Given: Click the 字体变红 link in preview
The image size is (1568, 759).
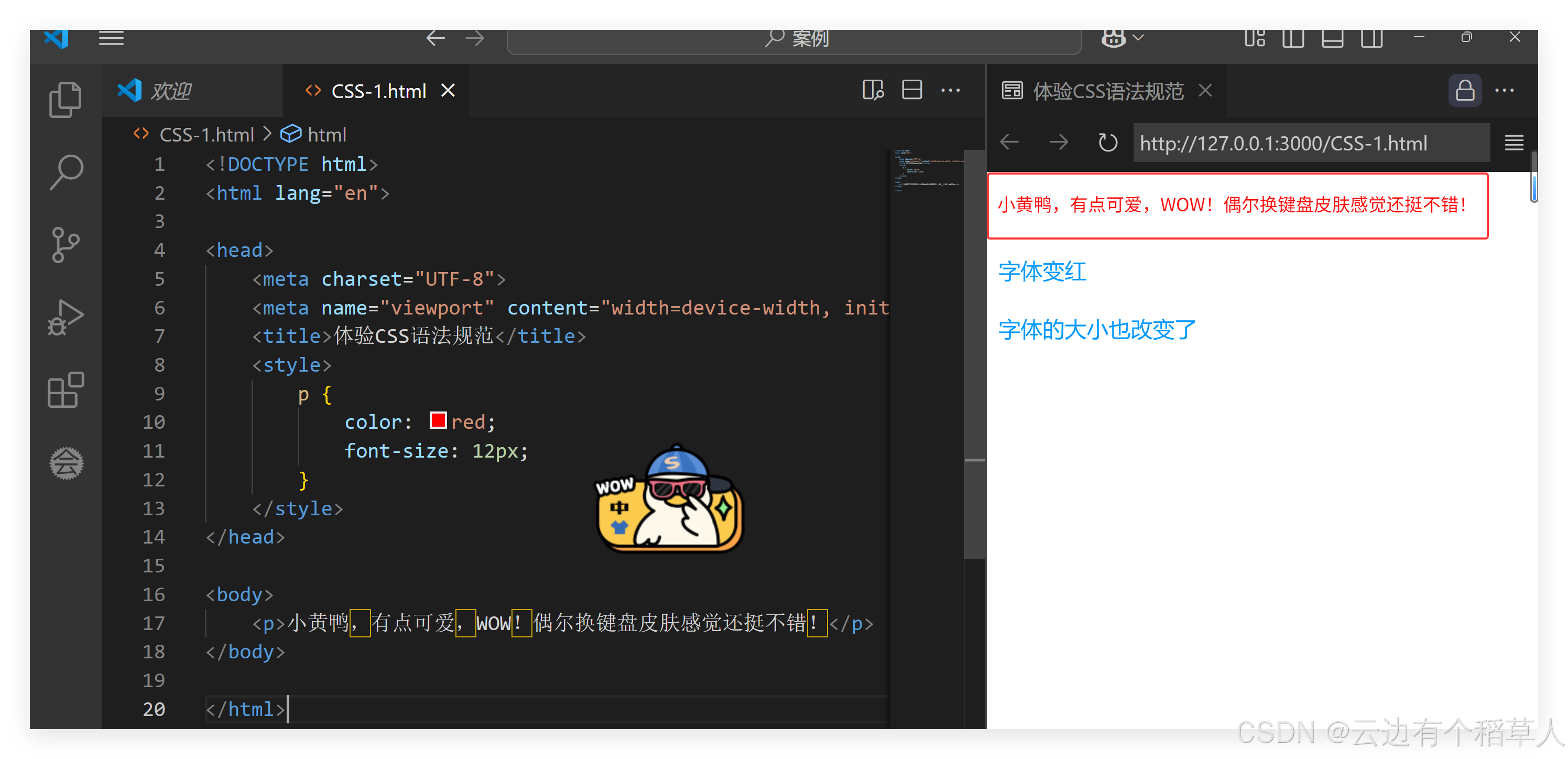Looking at the screenshot, I should (x=1042, y=272).
